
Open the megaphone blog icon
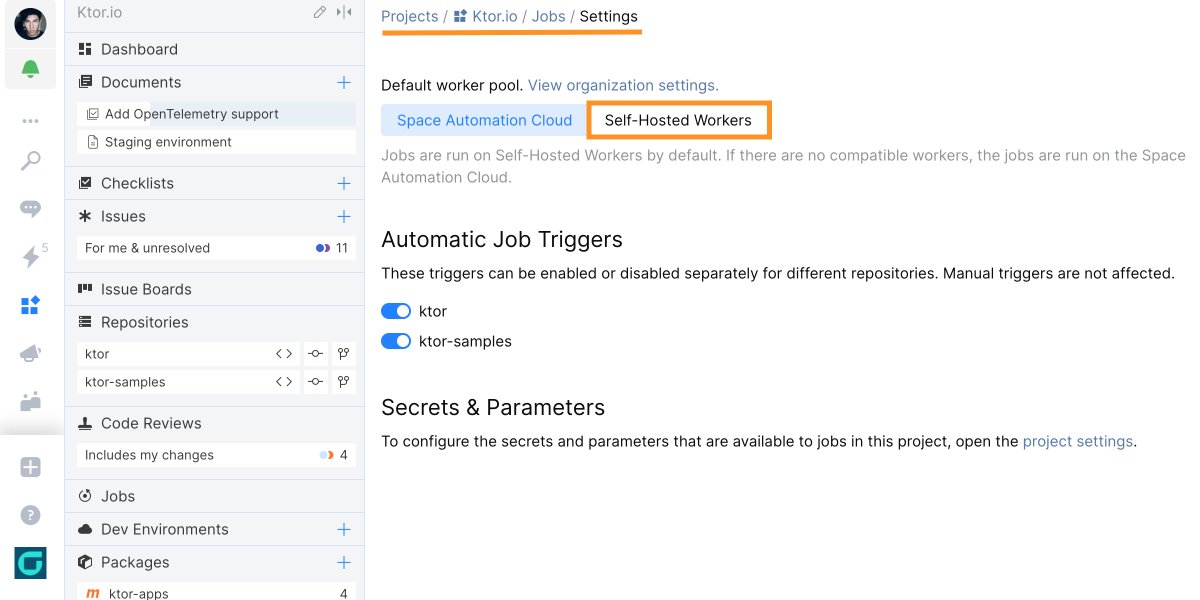coord(31,353)
